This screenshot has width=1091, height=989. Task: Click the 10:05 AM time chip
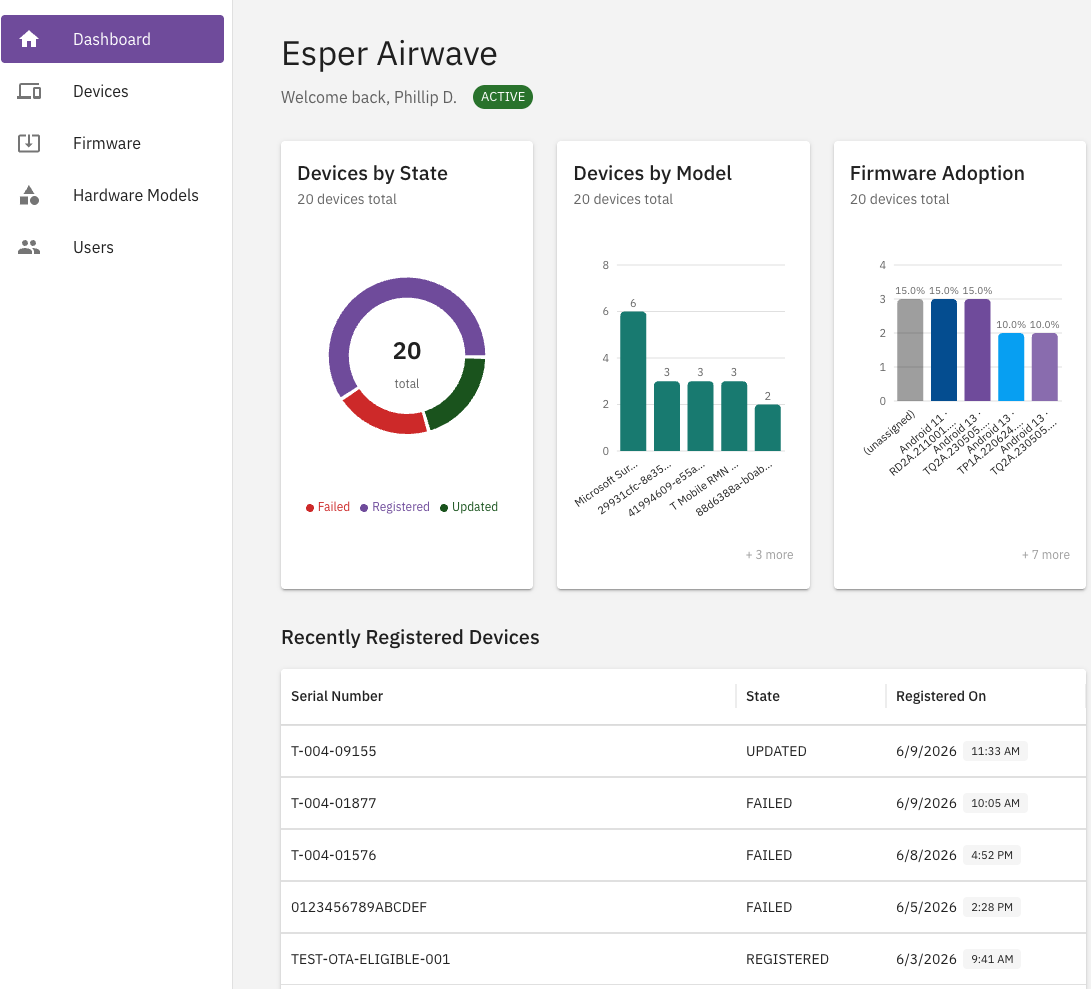pyautogui.click(x=995, y=803)
